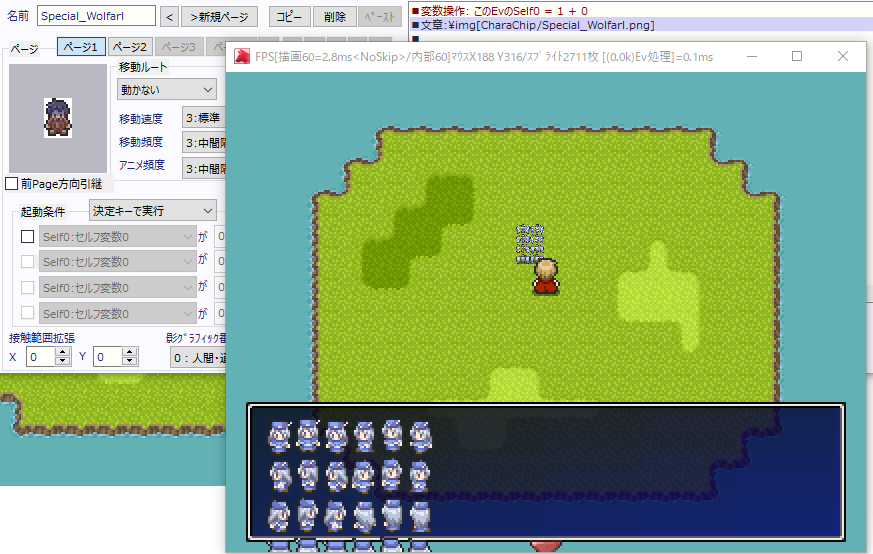Viewport: 873px width, 554px height.
Task: Switch to the ページ2 tab
Action: click(x=129, y=47)
